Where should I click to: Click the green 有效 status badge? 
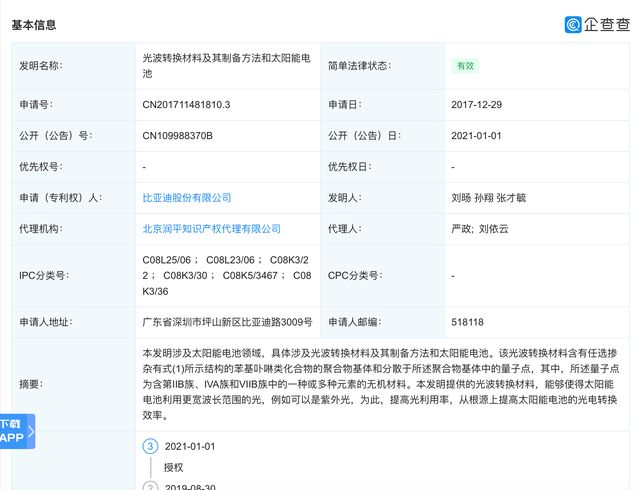tap(465, 66)
